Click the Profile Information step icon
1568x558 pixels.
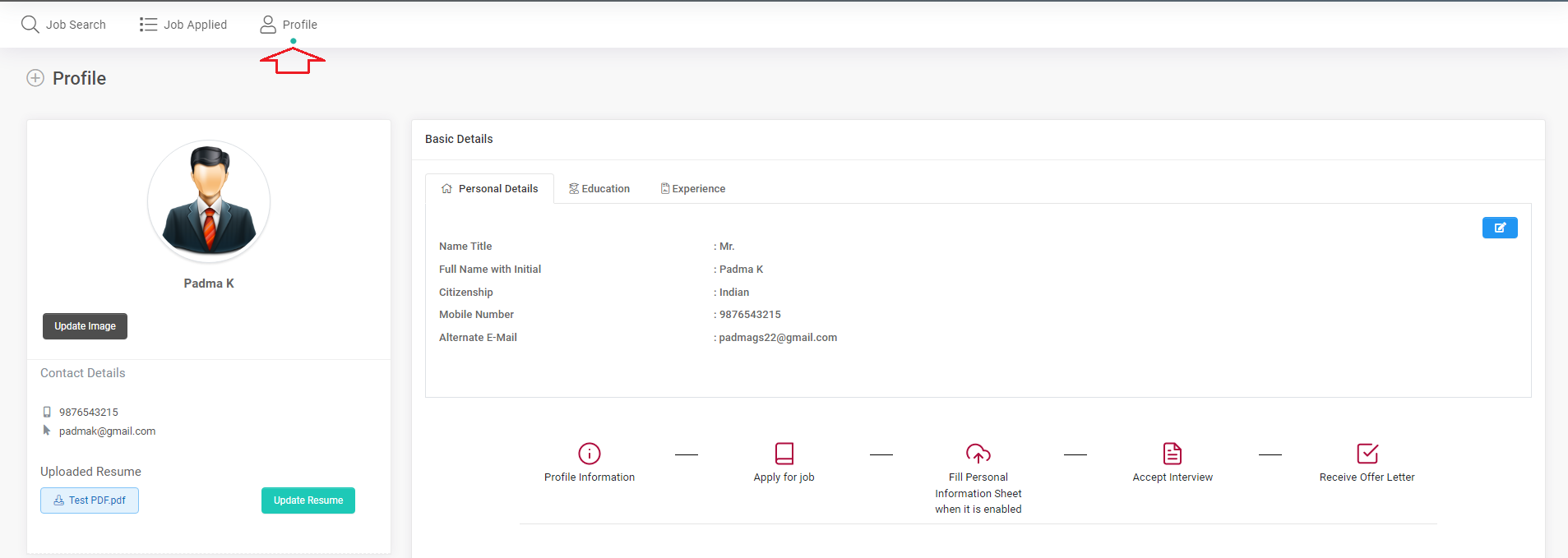pos(589,454)
